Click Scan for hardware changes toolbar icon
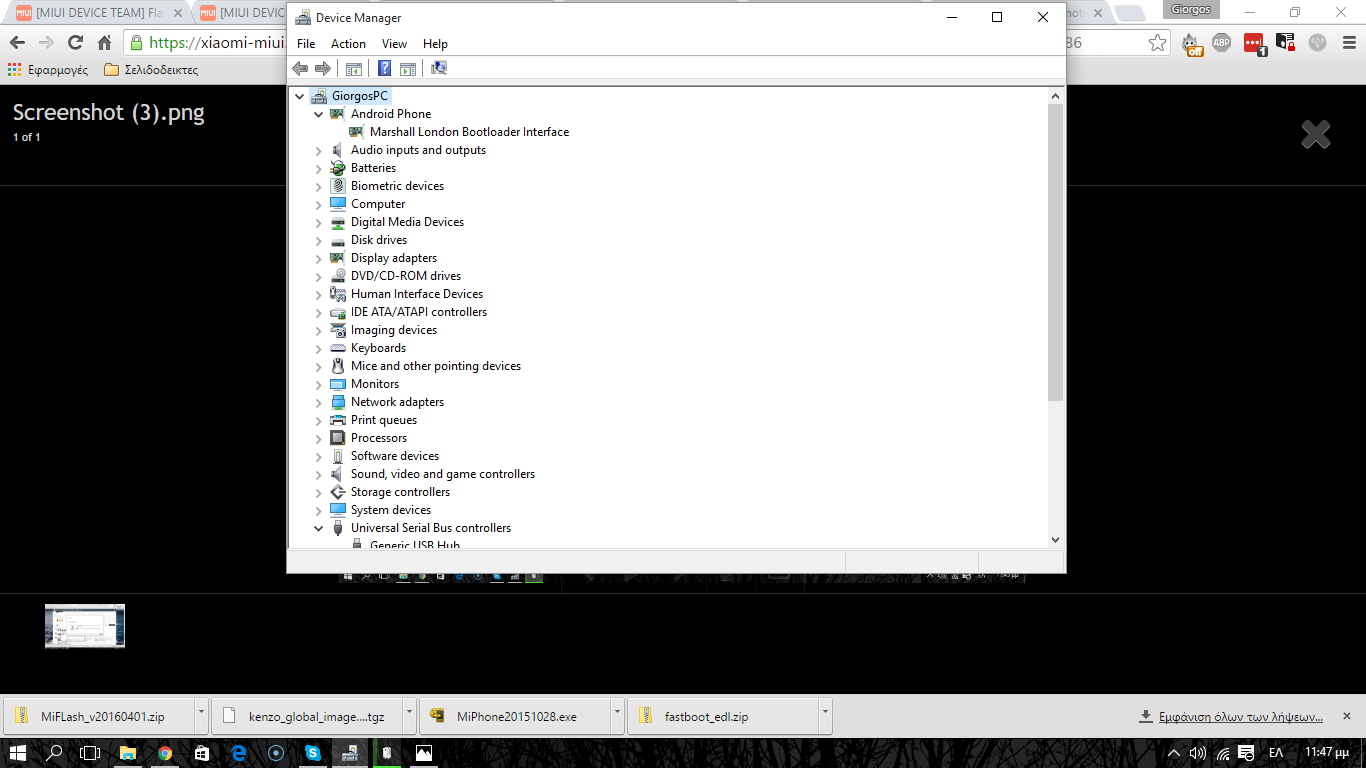The width and height of the screenshot is (1366, 768). point(439,68)
